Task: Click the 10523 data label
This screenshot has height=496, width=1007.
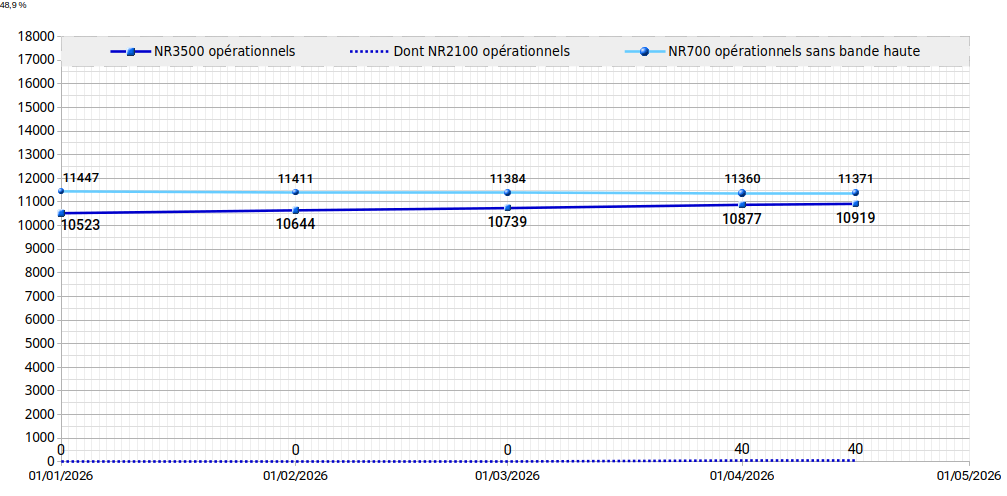Action: coord(80,225)
